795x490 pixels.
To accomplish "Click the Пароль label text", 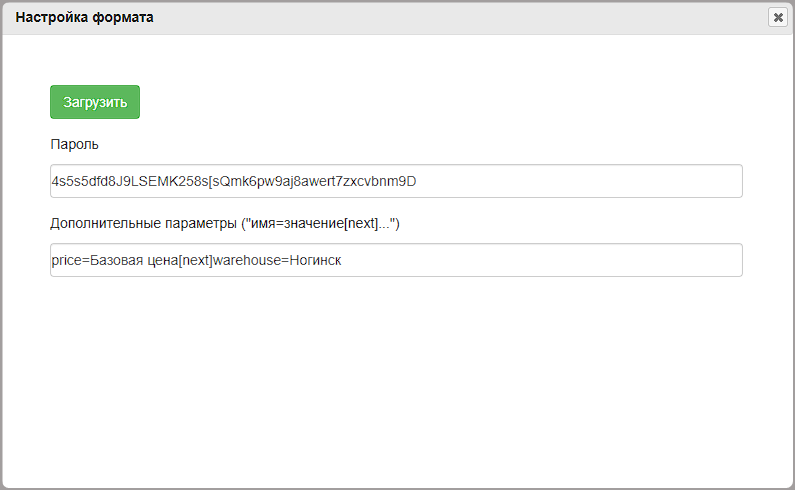I will [74, 145].
